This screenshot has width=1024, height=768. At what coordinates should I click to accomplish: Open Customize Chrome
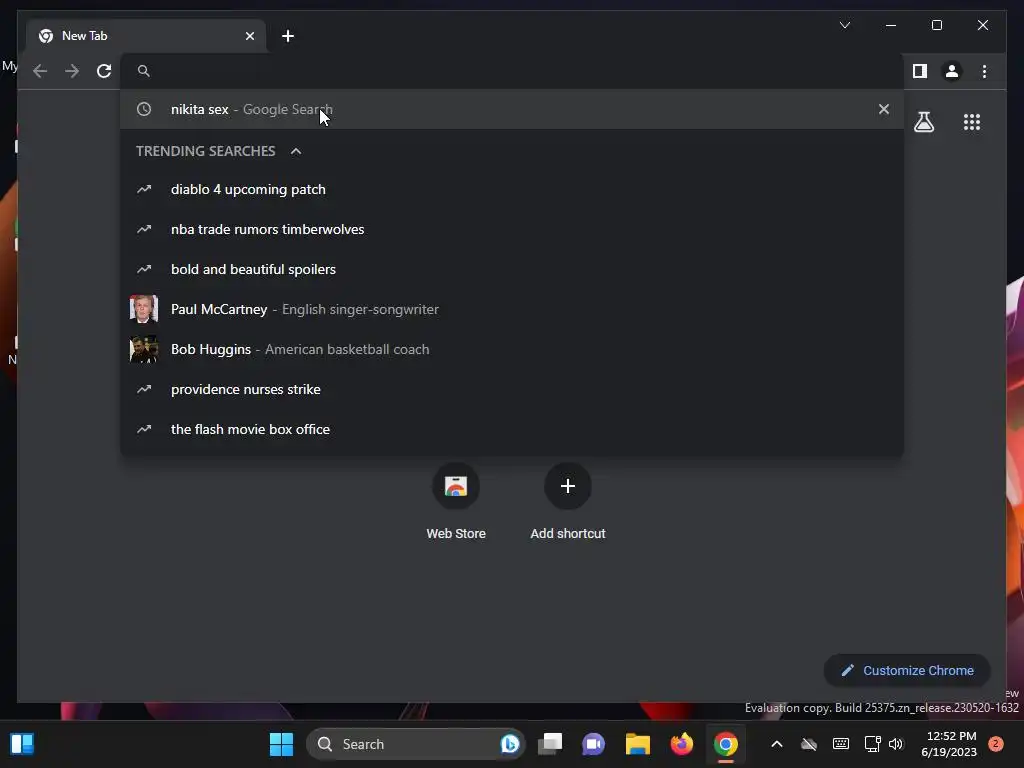pyautogui.click(x=907, y=671)
